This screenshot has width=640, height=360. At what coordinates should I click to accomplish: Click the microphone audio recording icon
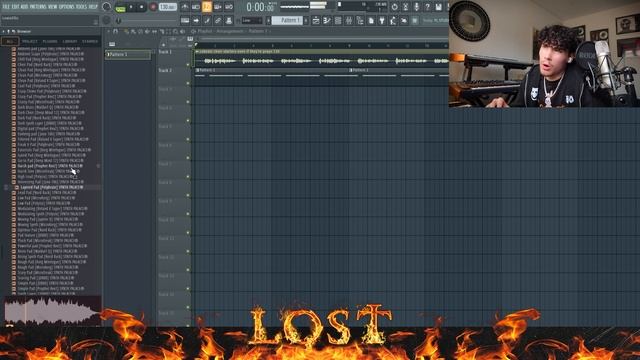pyautogui.click(x=416, y=7)
